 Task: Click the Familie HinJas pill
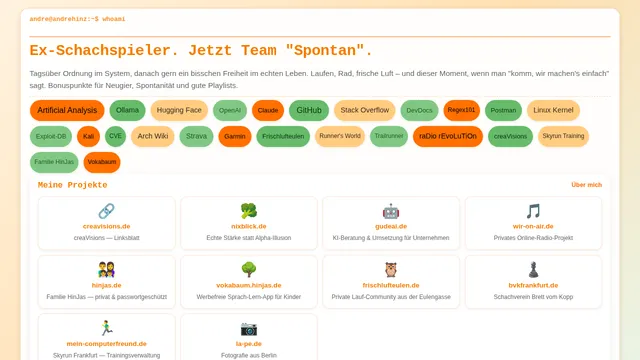click(54, 162)
